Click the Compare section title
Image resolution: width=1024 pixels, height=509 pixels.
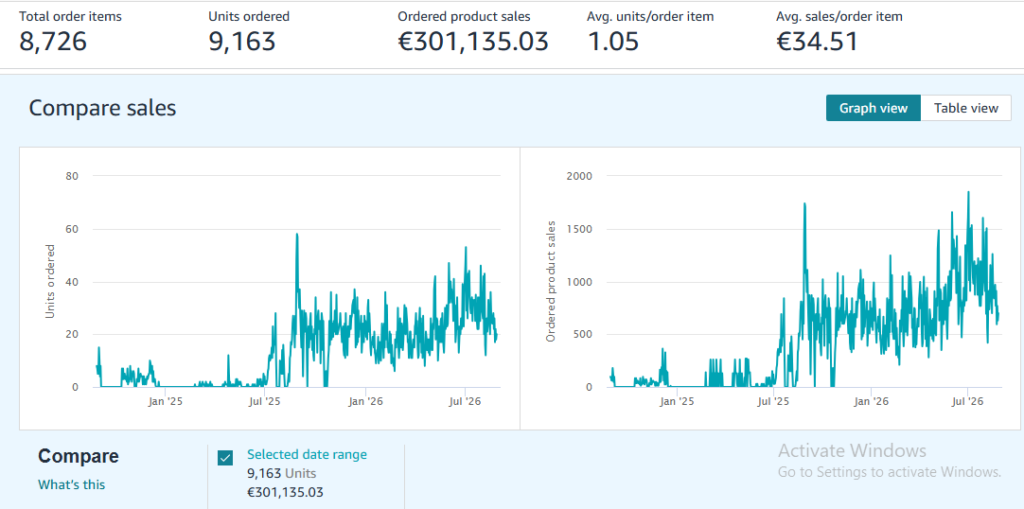(x=78, y=456)
